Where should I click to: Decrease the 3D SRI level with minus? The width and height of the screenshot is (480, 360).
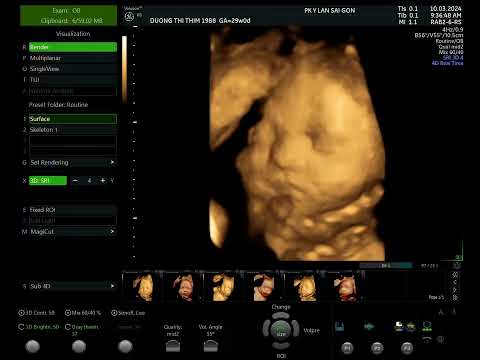(x=75, y=180)
